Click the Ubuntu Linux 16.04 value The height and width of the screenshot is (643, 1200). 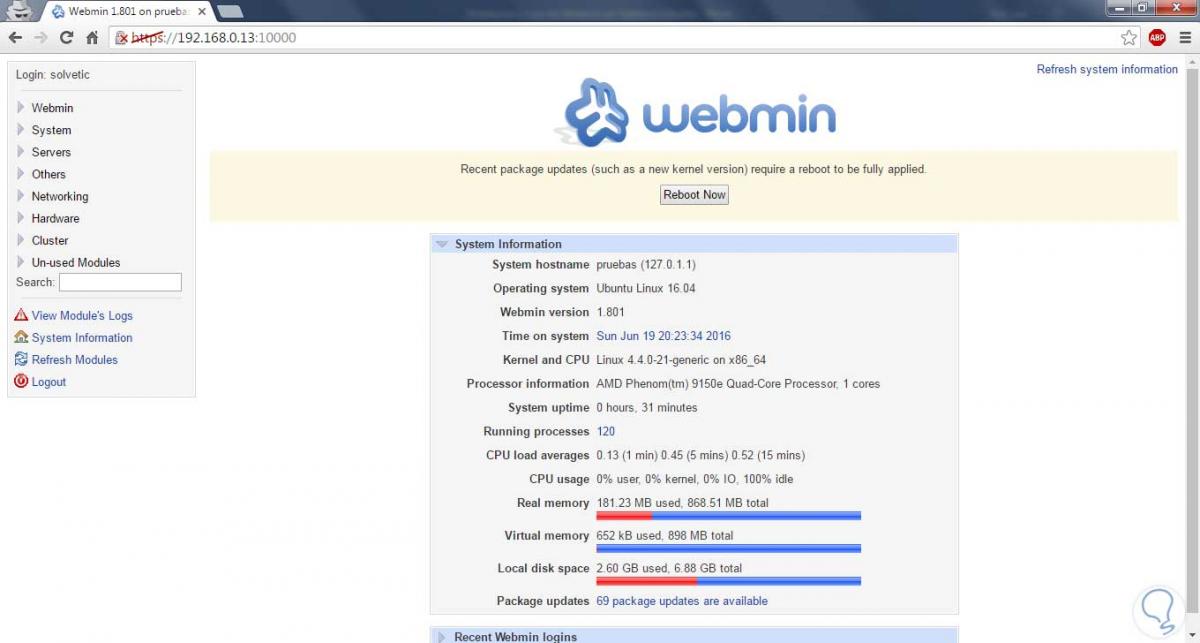[646, 288]
